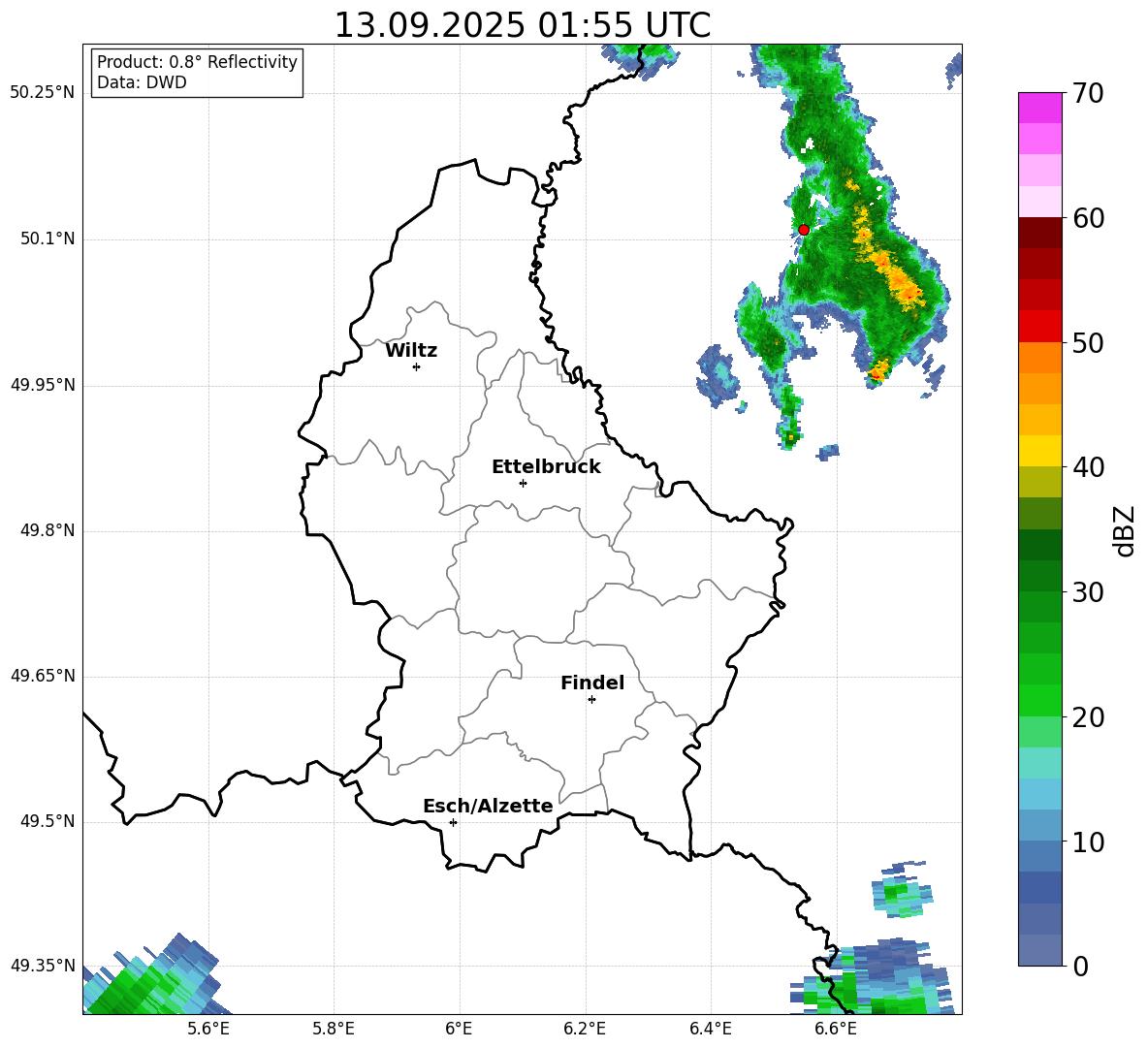Click the red dot marker on the map
Screen dimensions: 1148x1048
[804, 230]
